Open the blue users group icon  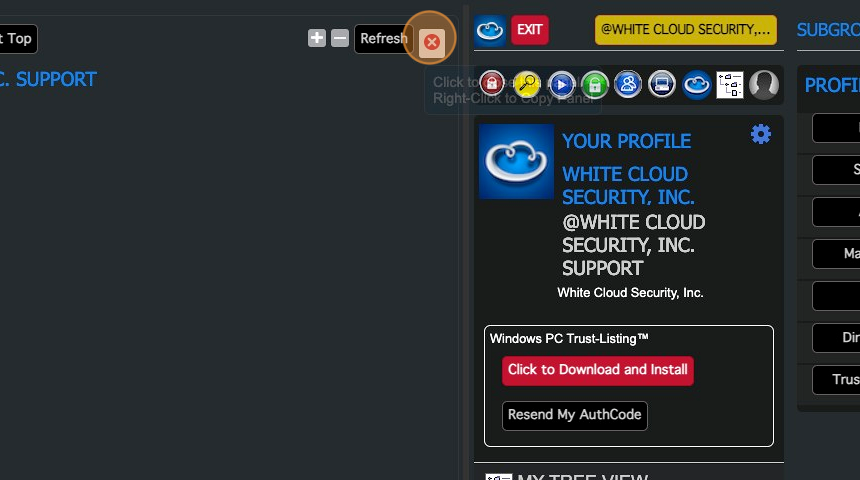(628, 85)
